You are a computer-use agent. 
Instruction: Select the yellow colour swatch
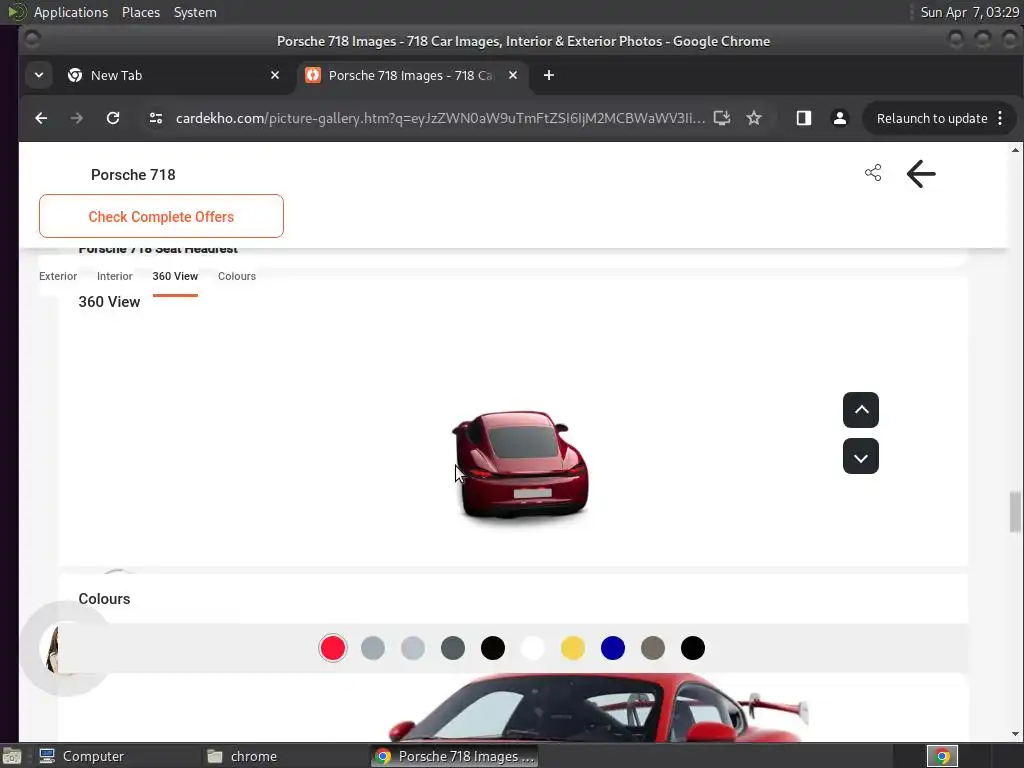[573, 648]
